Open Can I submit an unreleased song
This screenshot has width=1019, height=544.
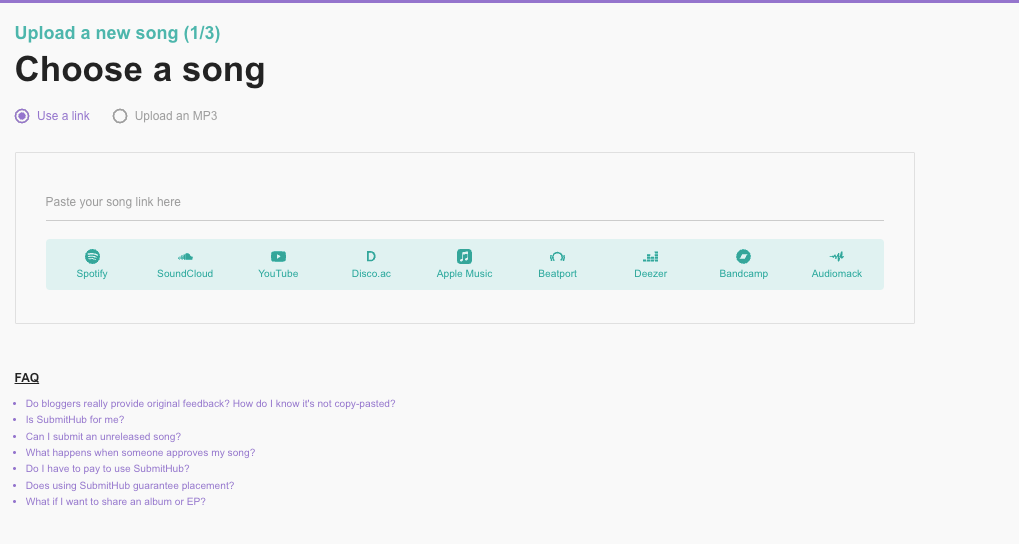tap(103, 437)
